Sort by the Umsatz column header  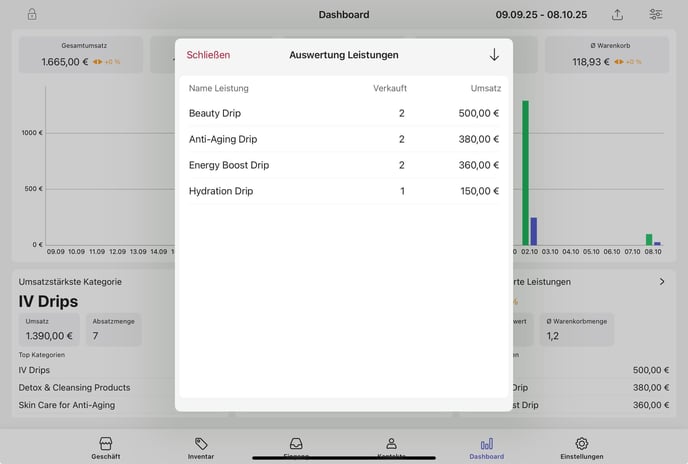click(485, 88)
